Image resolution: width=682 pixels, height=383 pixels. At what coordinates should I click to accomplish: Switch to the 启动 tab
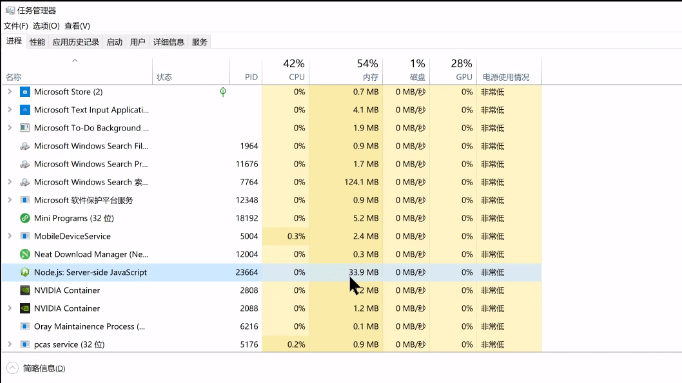pos(114,42)
